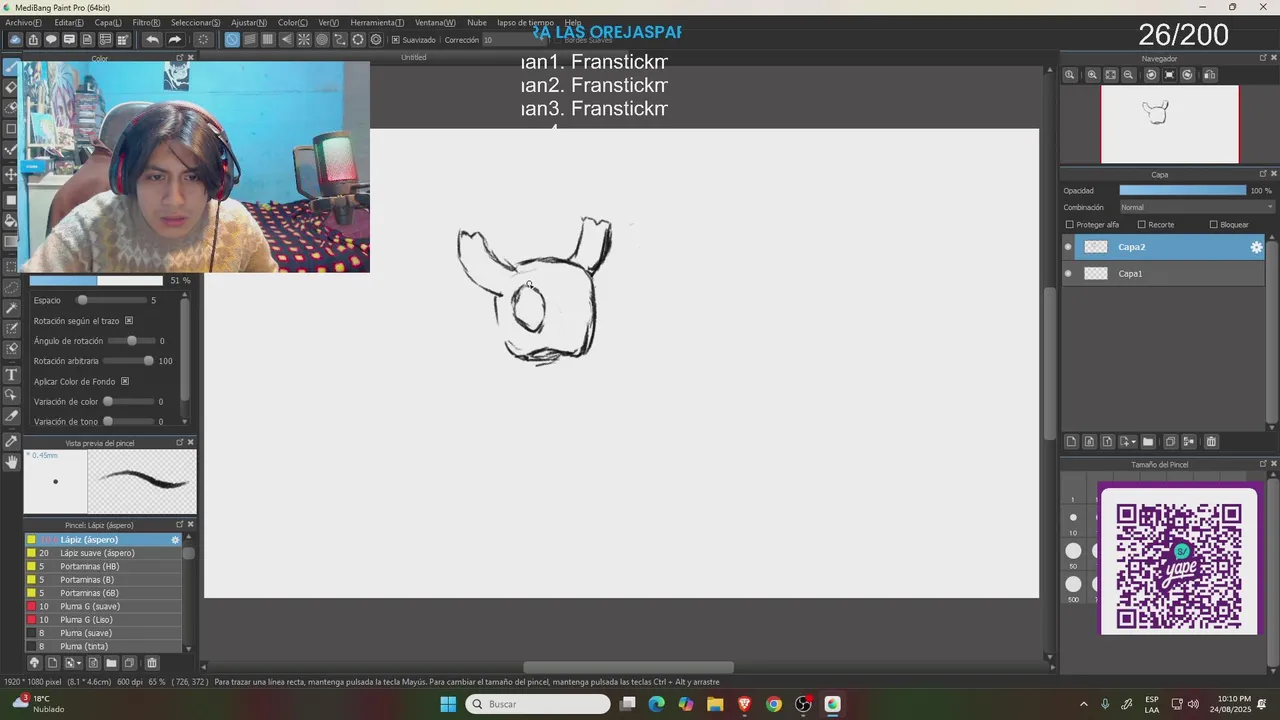Open the Ventana menu
The width and height of the screenshot is (1280, 720).
pos(435,22)
